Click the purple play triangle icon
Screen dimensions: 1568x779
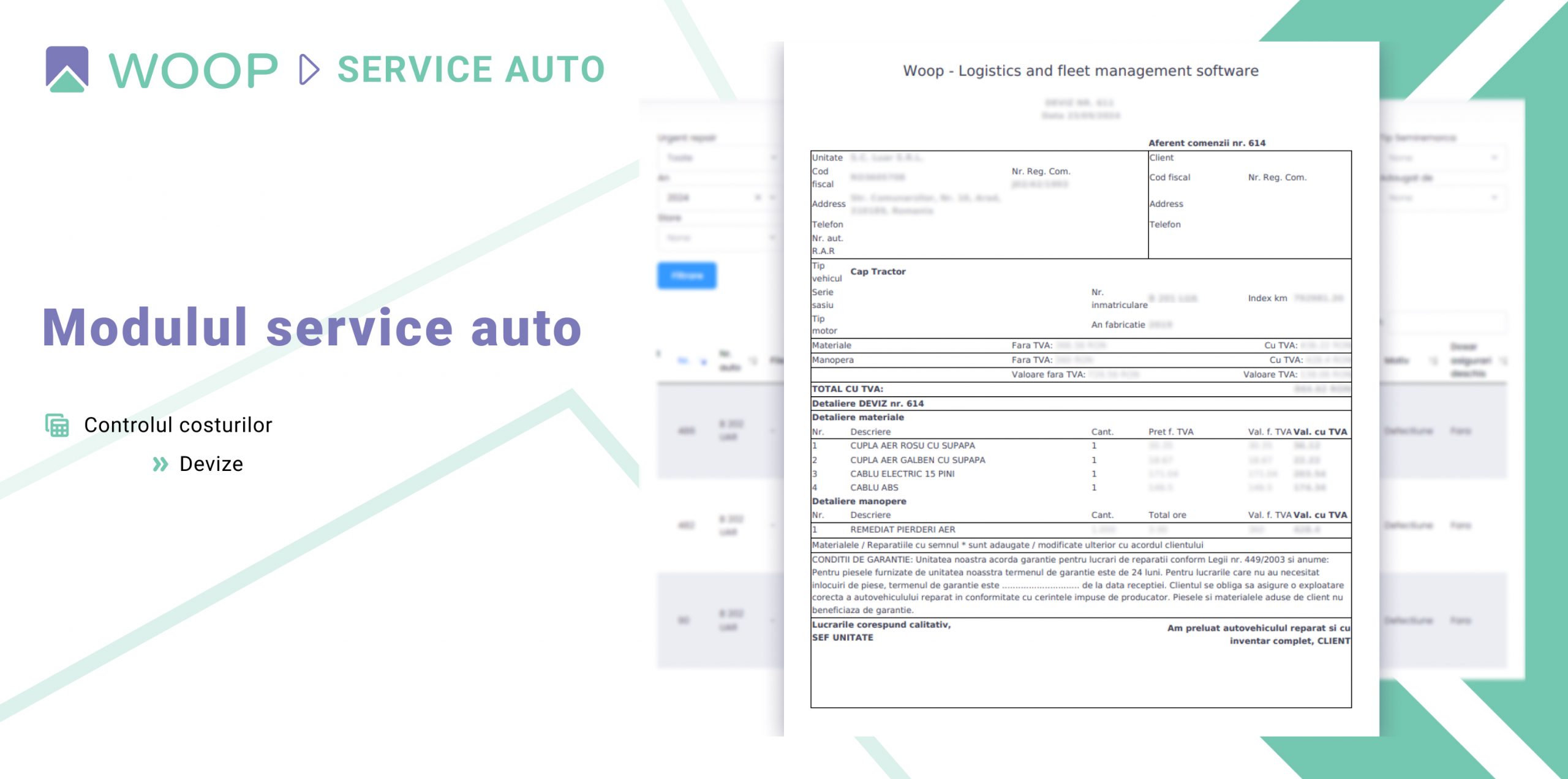point(309,69)
